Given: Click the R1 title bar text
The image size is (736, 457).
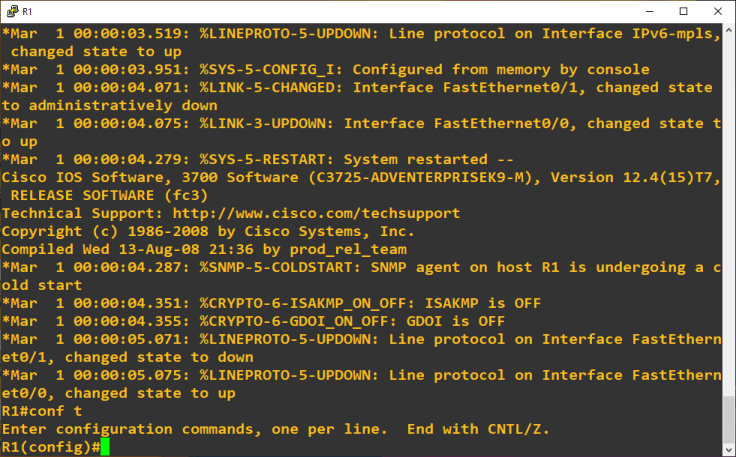Looking at the screenshot, I should click(x=27, y=11).
